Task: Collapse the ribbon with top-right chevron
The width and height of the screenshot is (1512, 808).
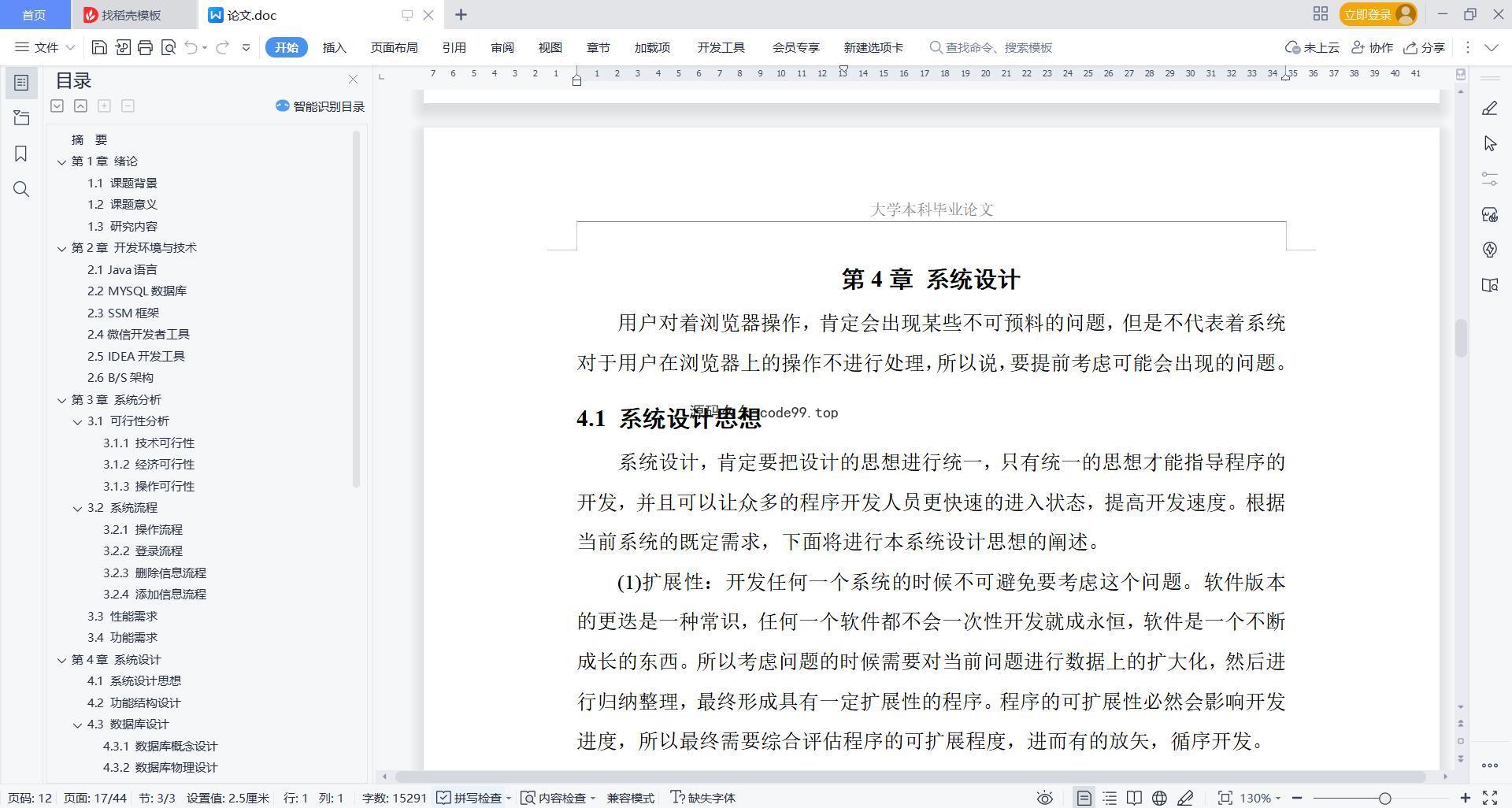Action: 1491,47
